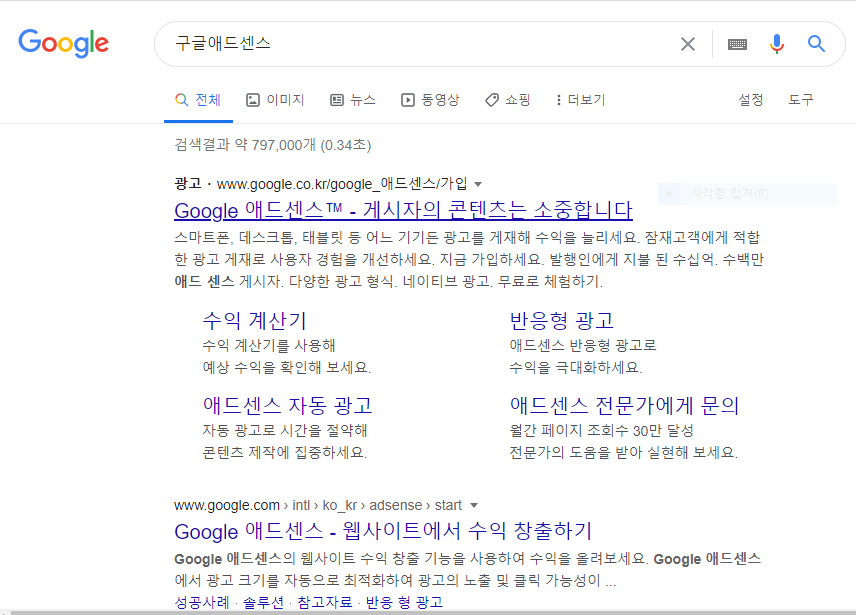
Task: Open the 반응형 광고 sitelink
Action: click(562, 320)
